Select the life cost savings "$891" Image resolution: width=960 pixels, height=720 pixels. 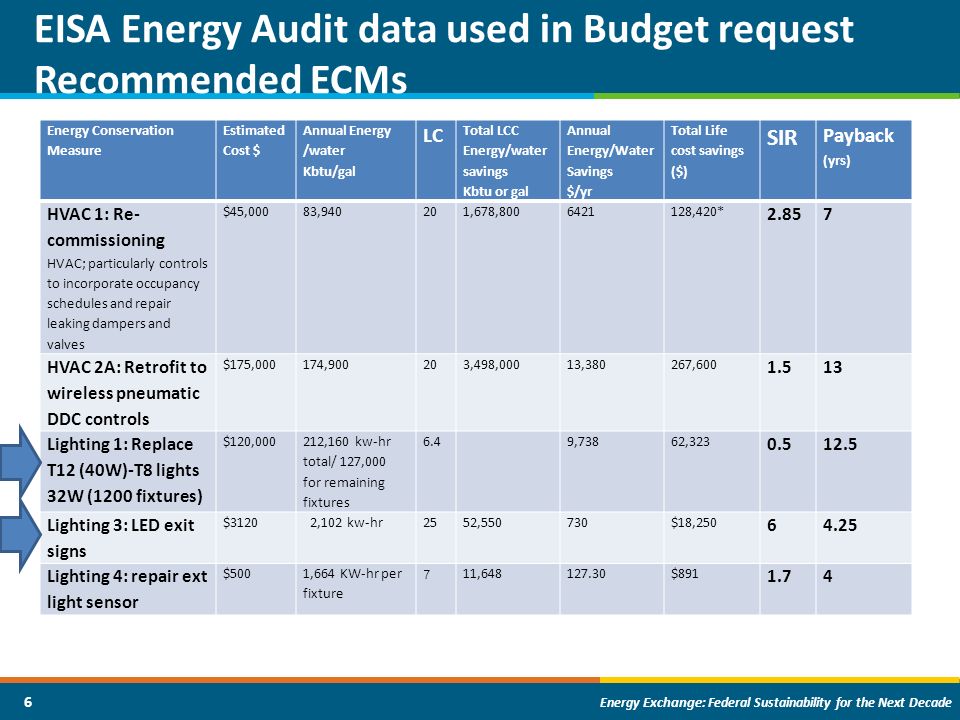tap(684, 574)
